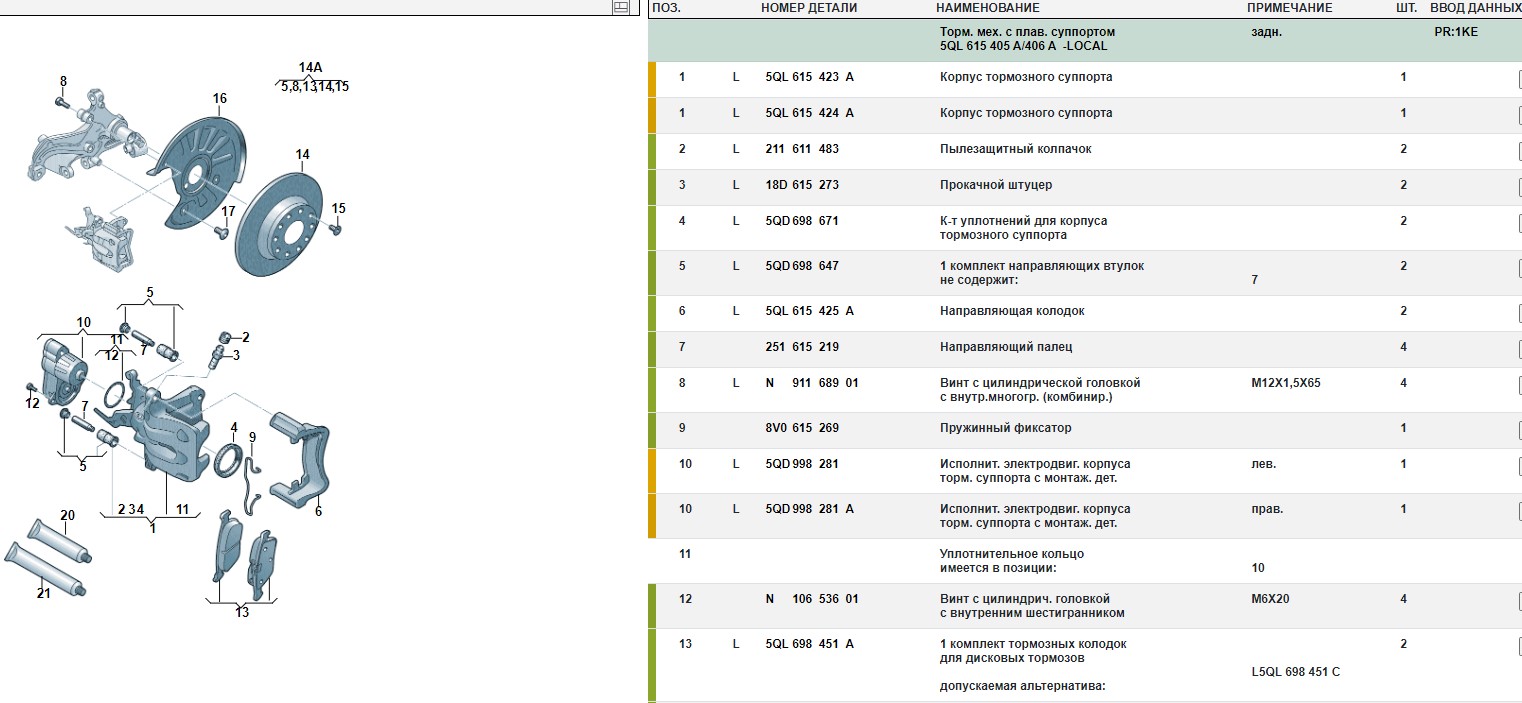Viewport: 1522px width, 703px height.
Task: Click the ВВОД ДАННЫХ column header
Action: point(1476,8)
